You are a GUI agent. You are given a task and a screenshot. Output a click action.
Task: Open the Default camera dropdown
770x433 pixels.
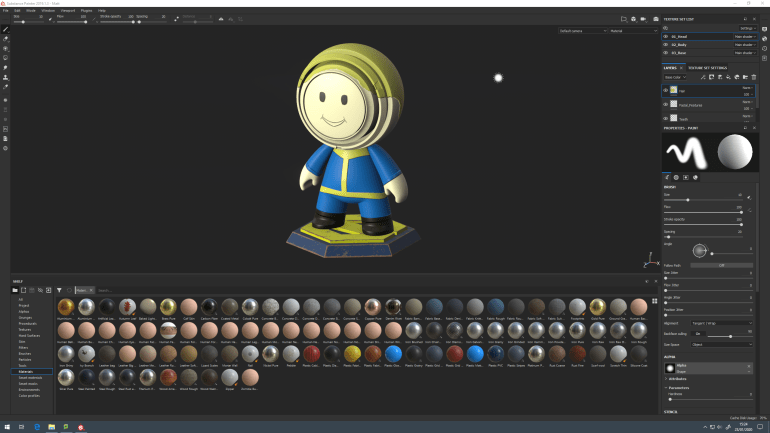[582, 31]
